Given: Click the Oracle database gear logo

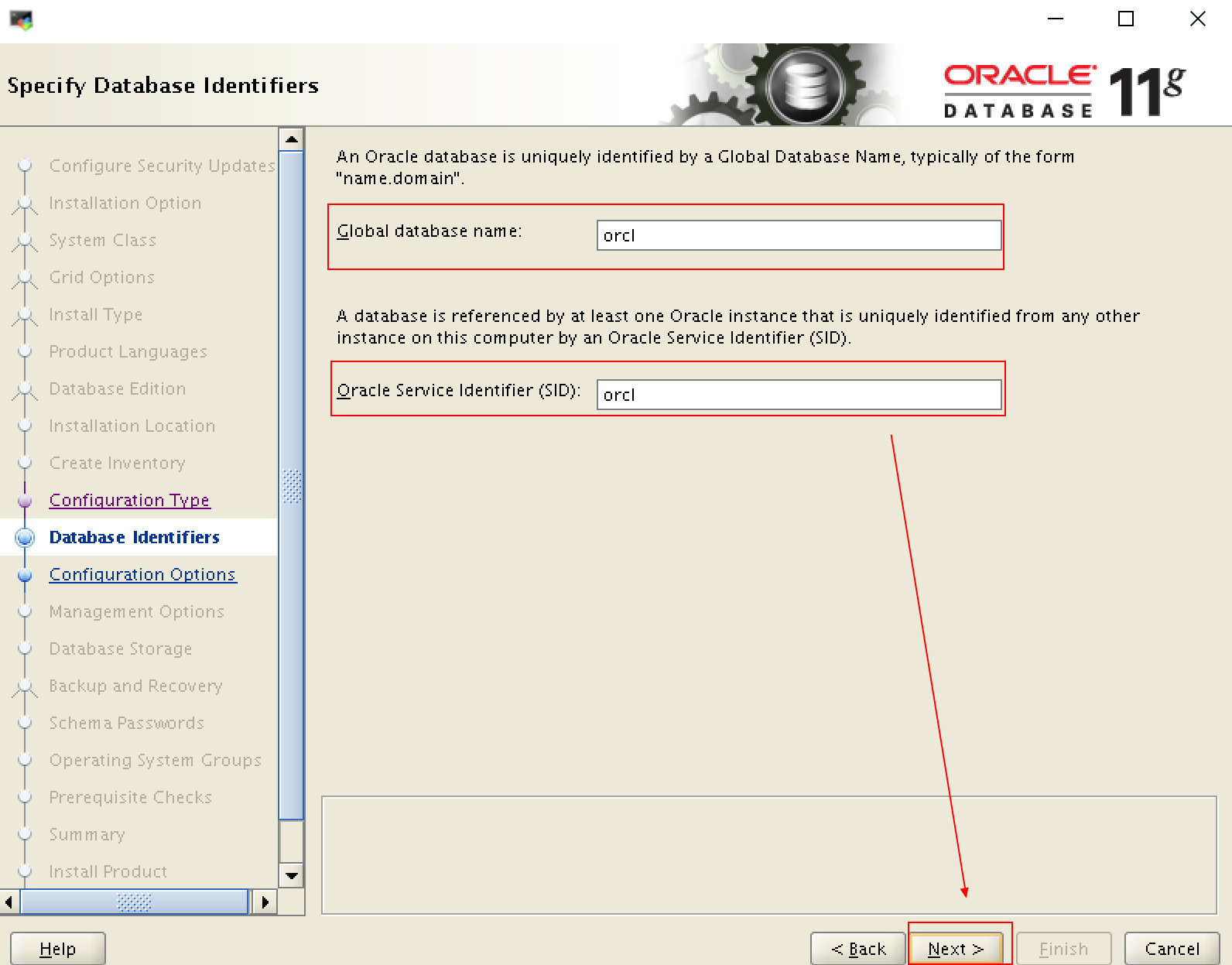Looking at the screenshot, I should click(x=805, y=85).
